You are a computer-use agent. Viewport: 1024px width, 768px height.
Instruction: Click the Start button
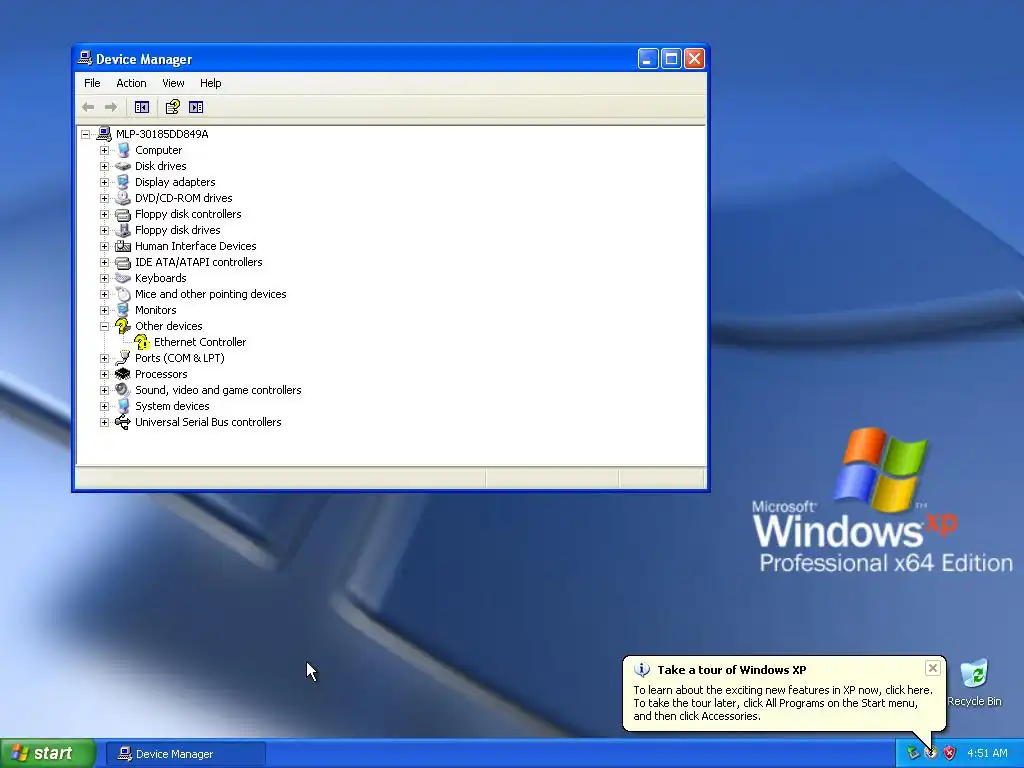(x=48, y=754)
